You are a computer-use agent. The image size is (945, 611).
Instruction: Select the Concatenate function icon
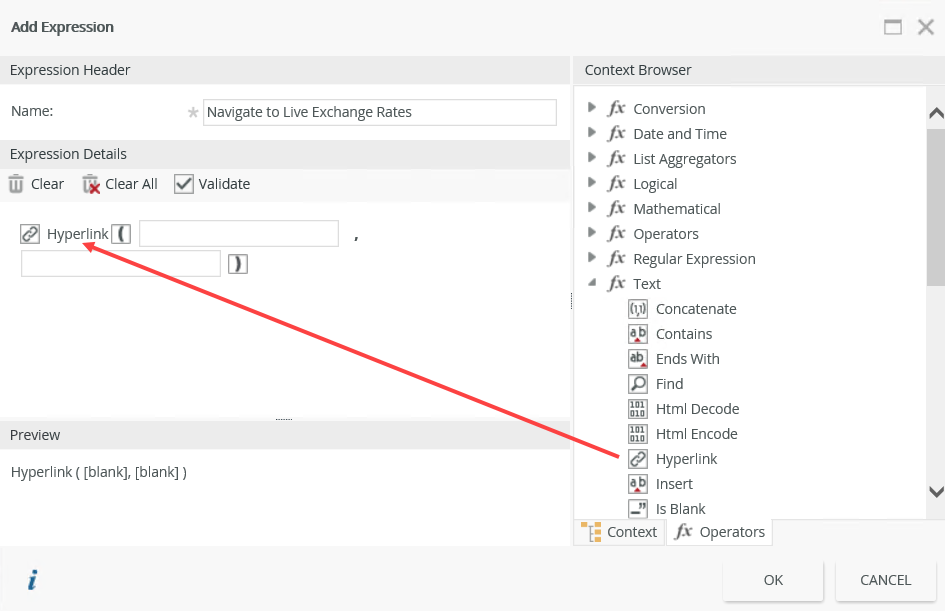click(638, 309)
